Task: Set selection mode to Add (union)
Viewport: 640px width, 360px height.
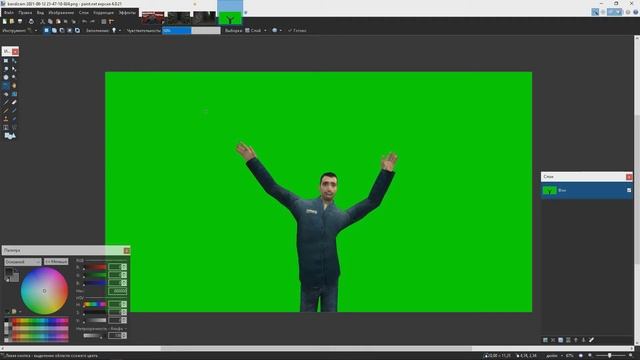Action: [54, 31]
